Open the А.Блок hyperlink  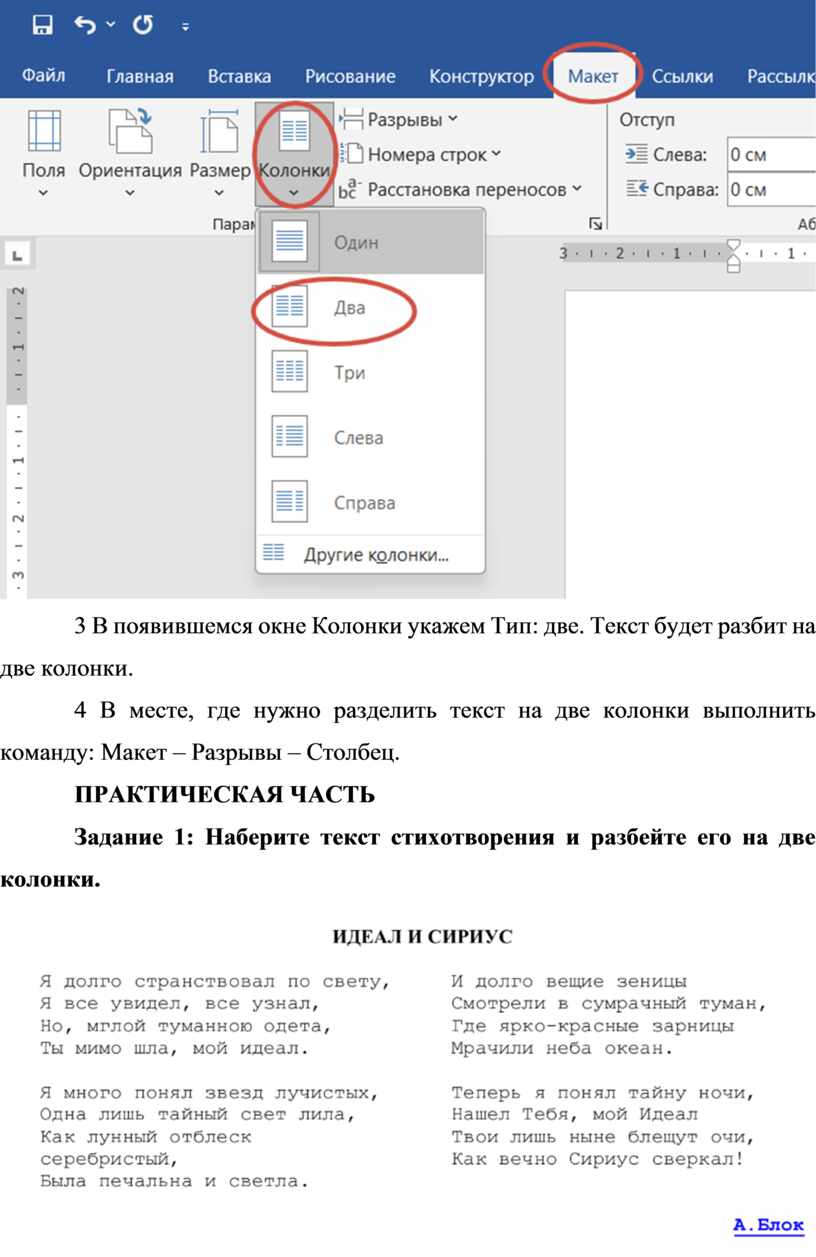(767, 1224)
